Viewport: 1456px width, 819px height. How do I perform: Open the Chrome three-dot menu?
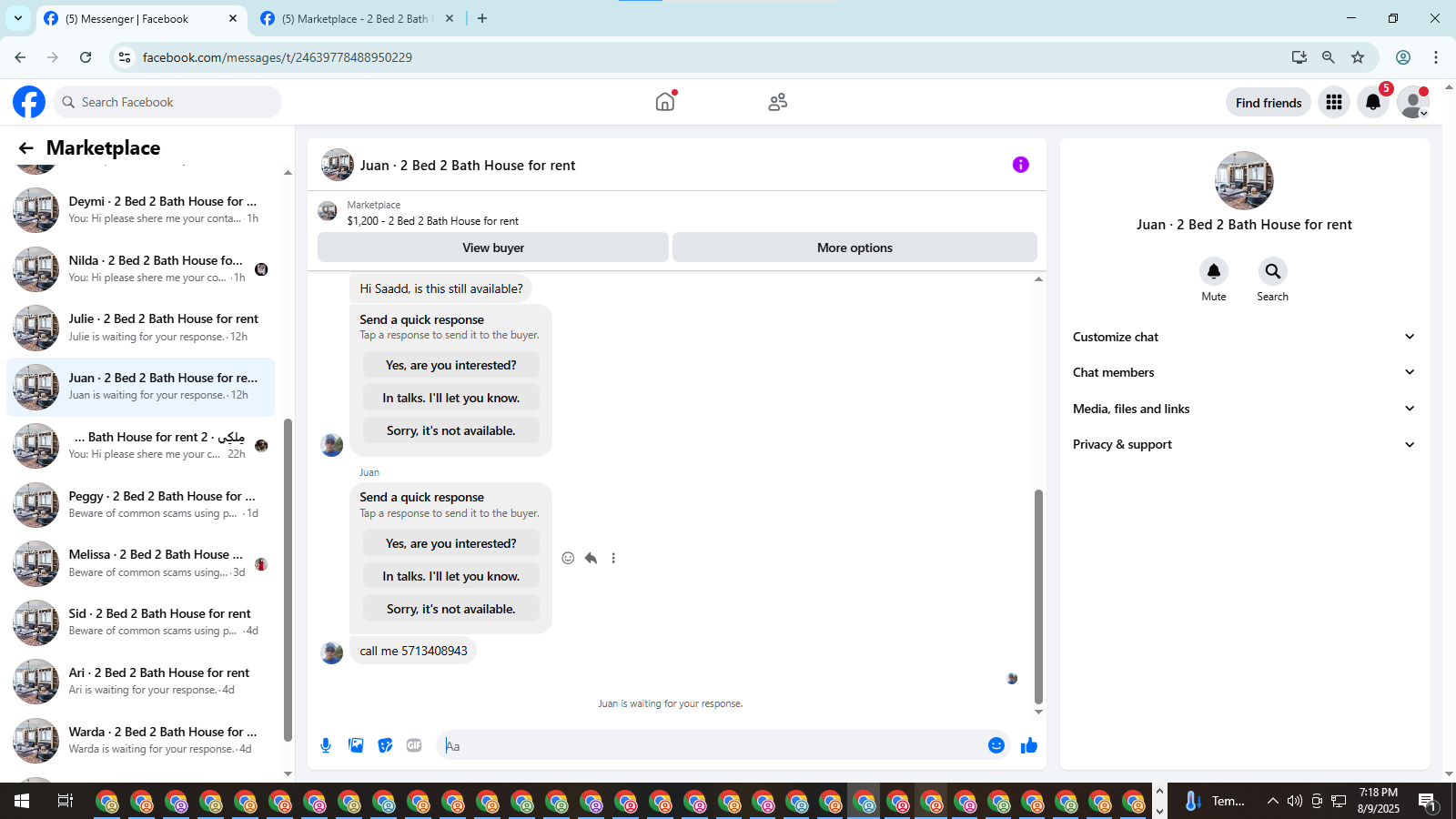pos(1436,57)
